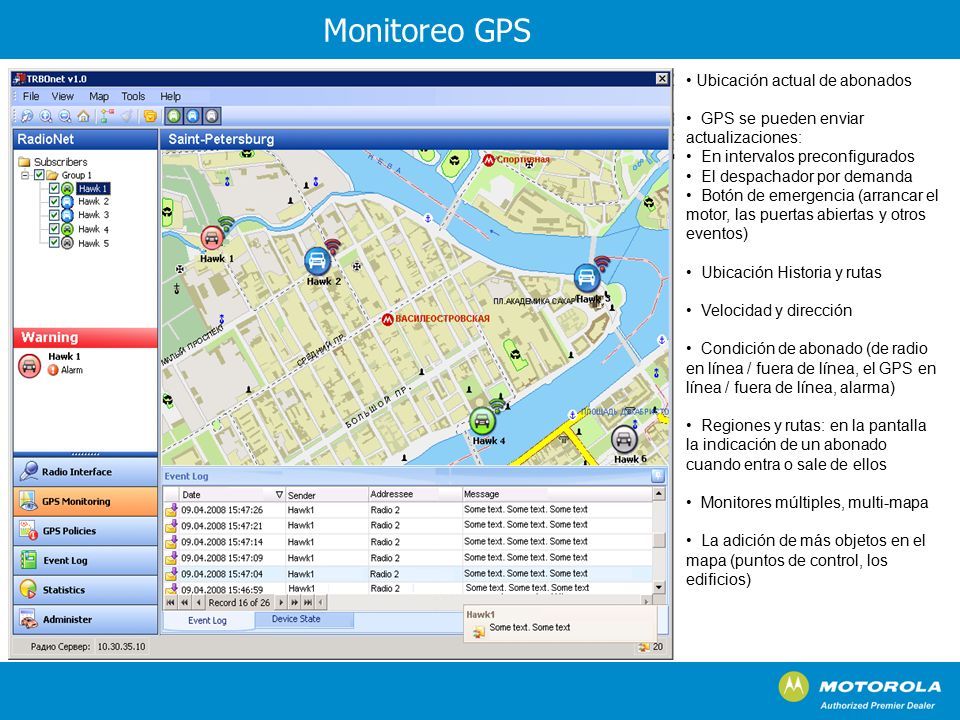Viewport: 960px width, 720px height.
Task: Select the 09.04.2008 15:47:14 log row
Action: (x=407, y=541)
